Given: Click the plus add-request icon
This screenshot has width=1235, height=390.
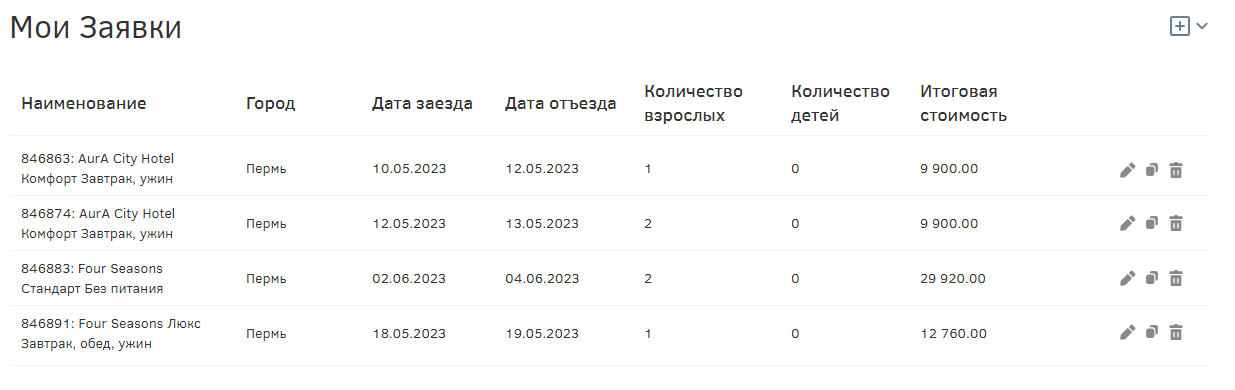Looking at the screenshot, I should [x=1180, y=27].
